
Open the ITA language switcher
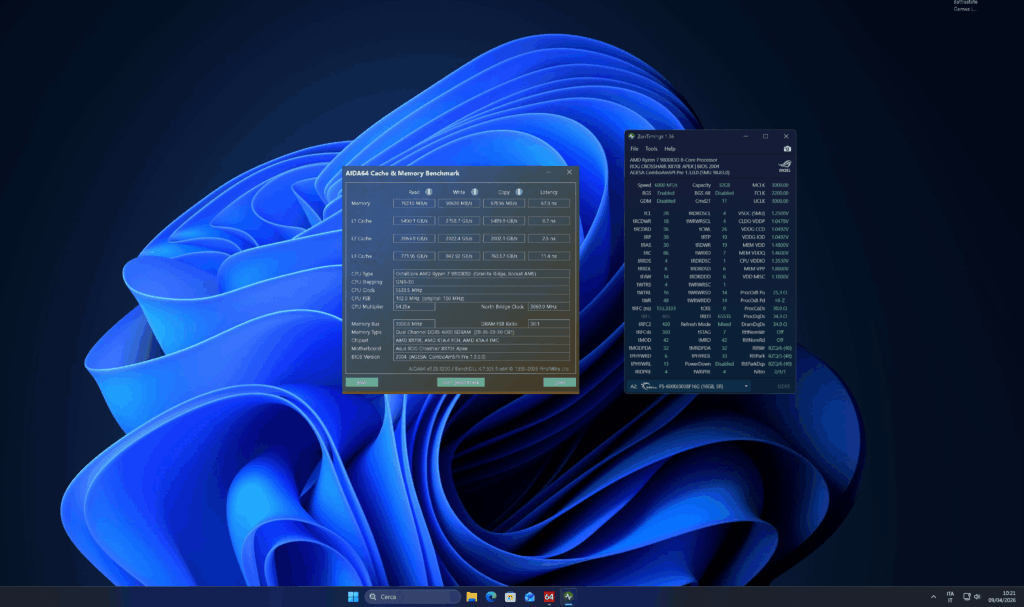point(950,597)
